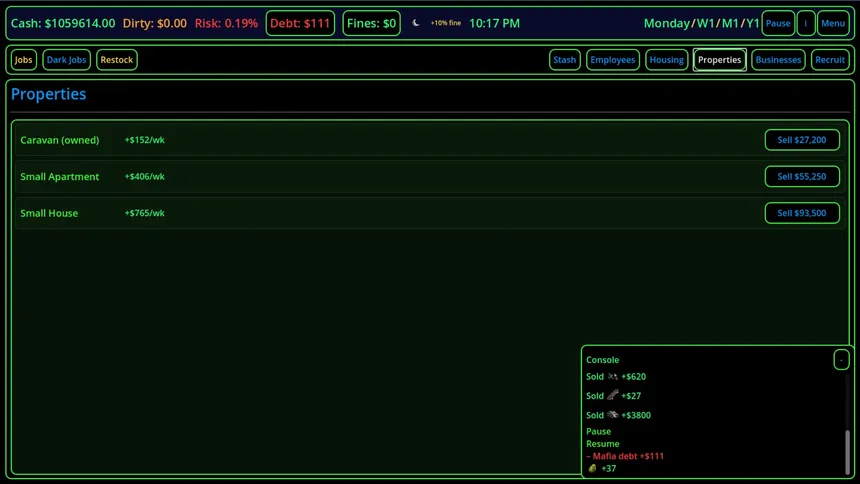Image resolution: width=860 pixels, height=484 pixels.
Task: Click the sold item icon beside +$3800
Action: 613,415
